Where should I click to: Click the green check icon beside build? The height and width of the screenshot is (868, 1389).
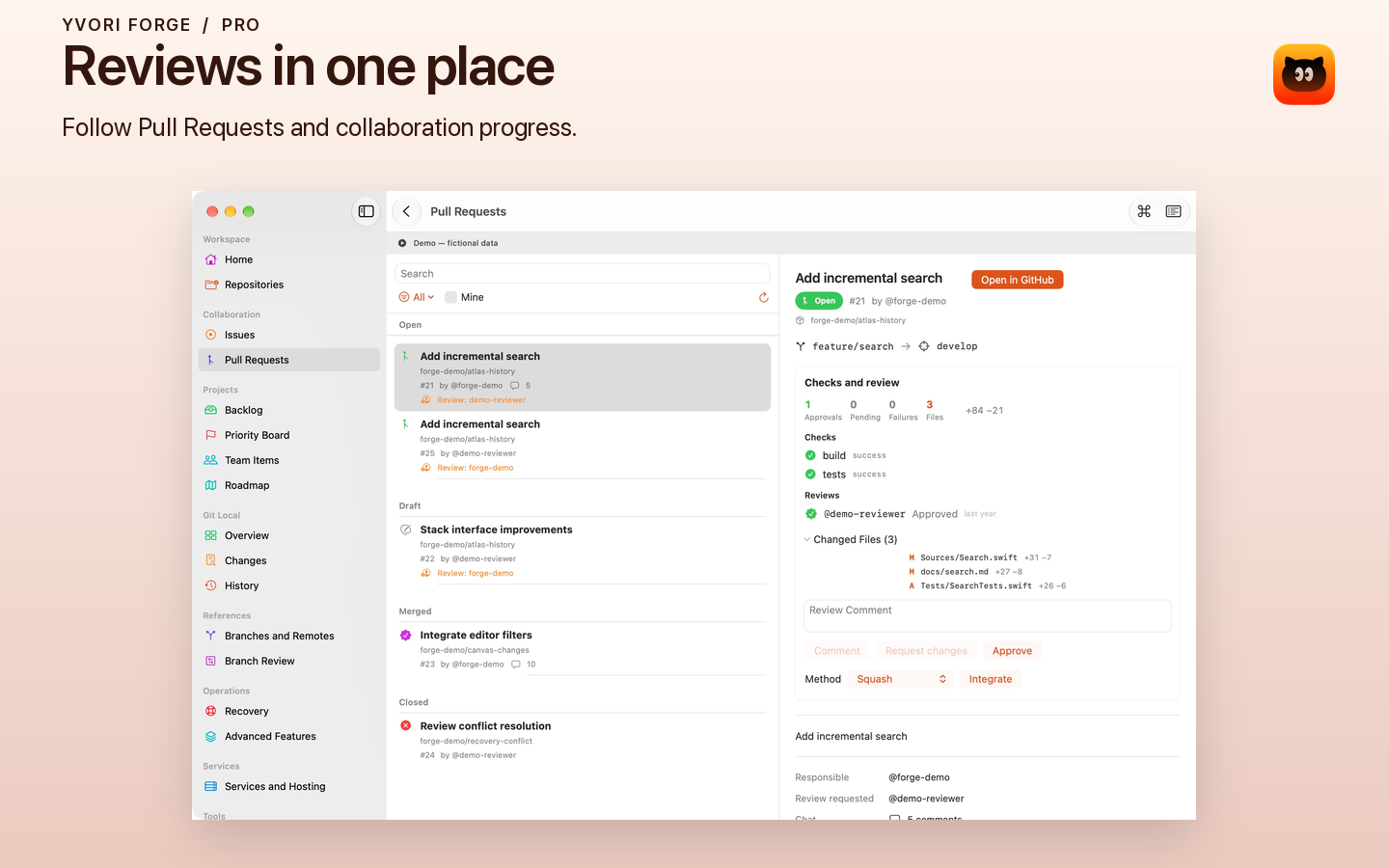point(810,455)
